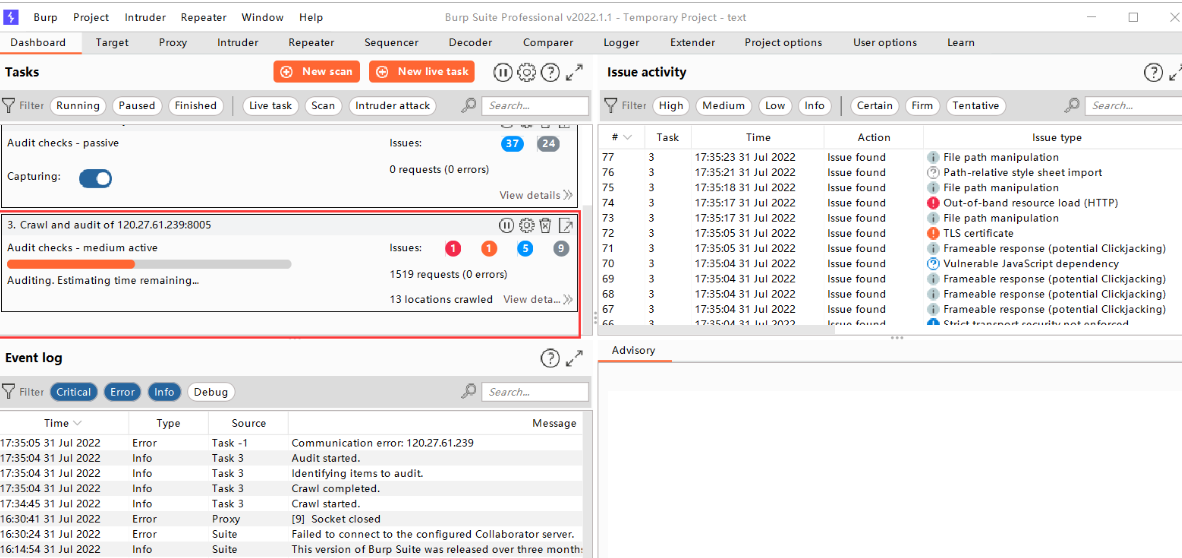Click the red icon of Out-of-band resource load issue
The width and height of the screenshot is (1182, 558).
click(933, 203)
